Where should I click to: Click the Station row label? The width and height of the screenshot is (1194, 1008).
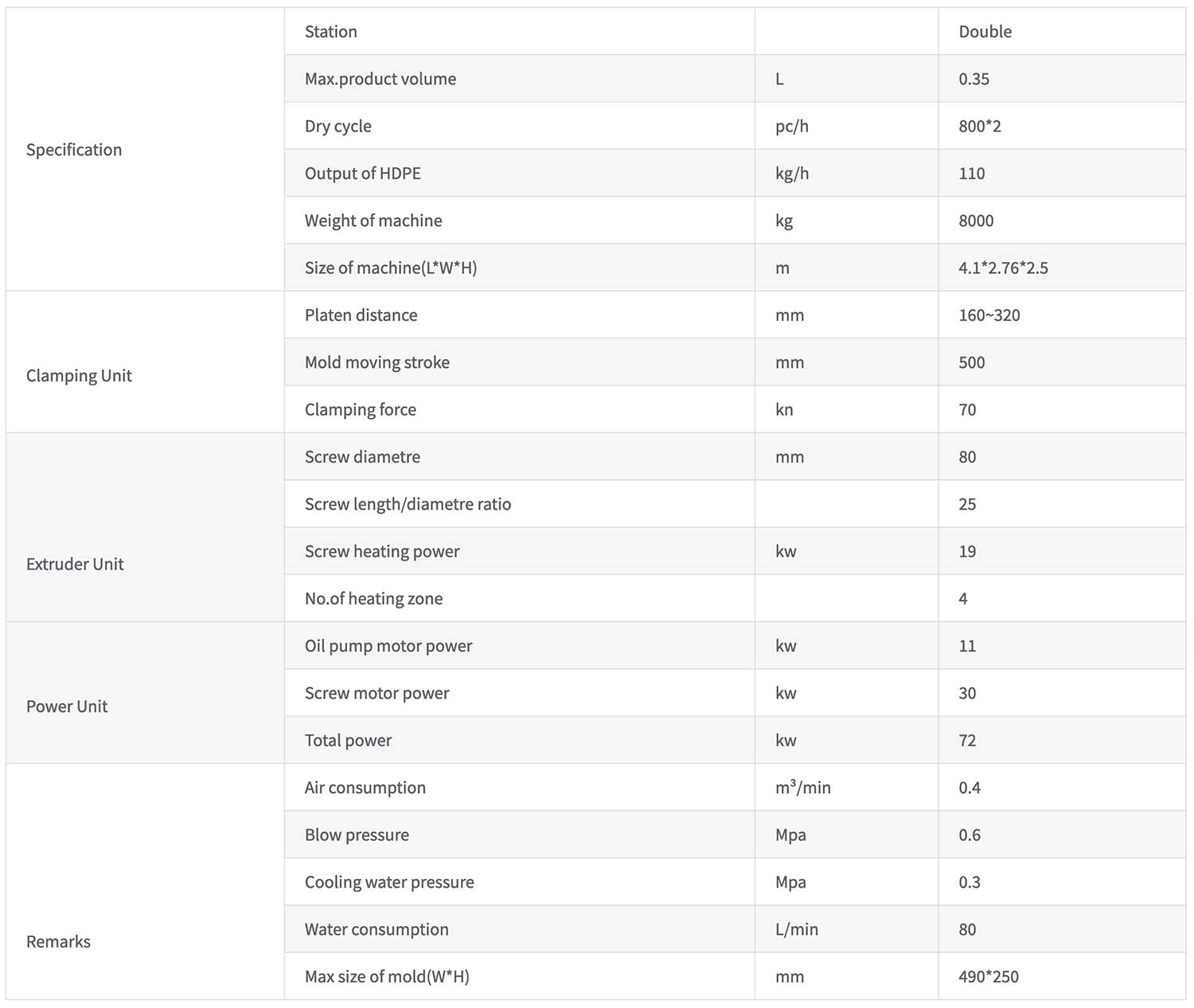(331, 32)
